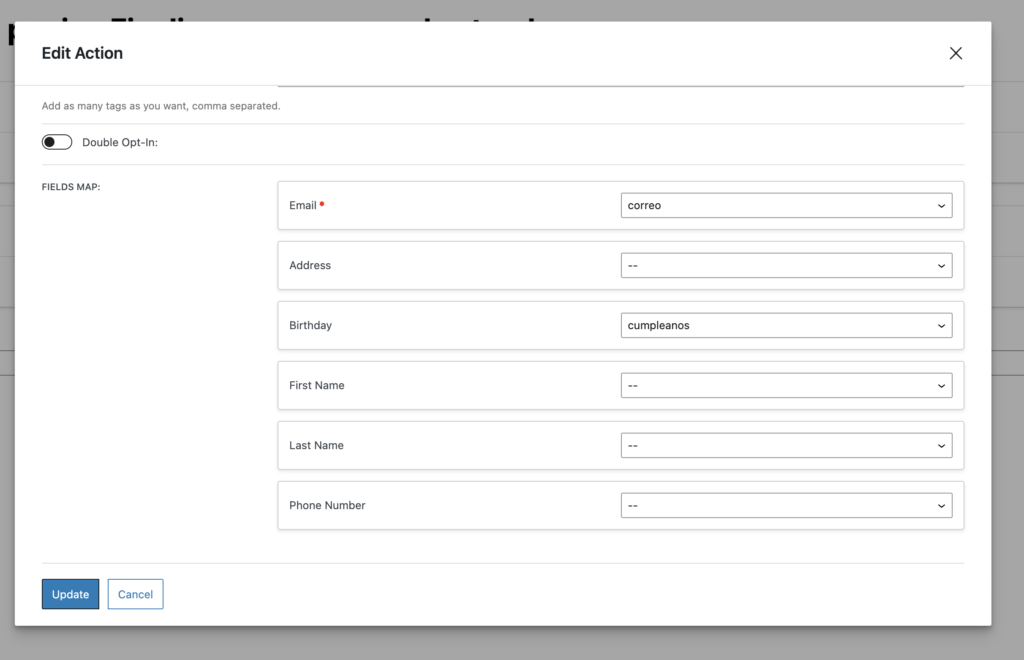Expand the Phone Number mapping dropdown

[786, 505]
